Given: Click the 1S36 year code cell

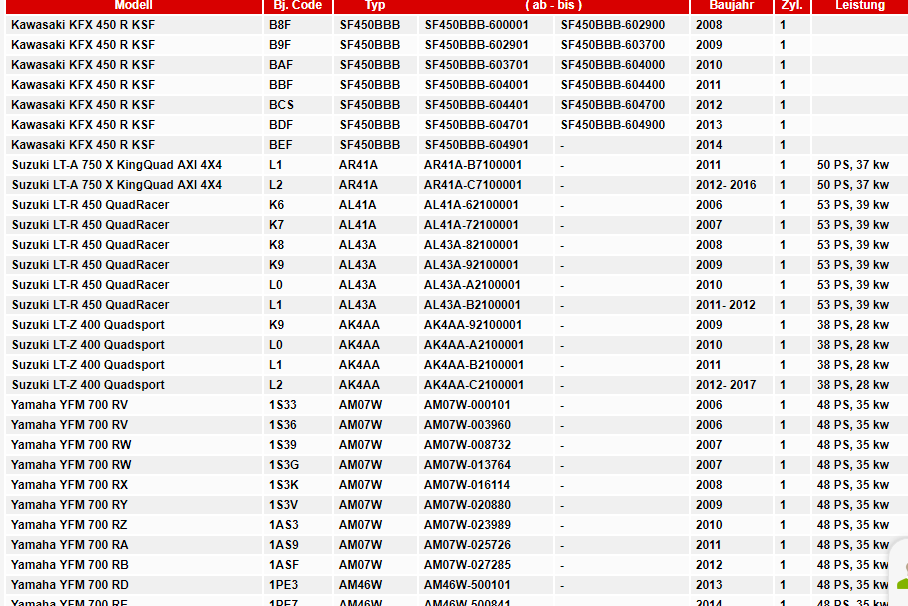Looking at the screenshot, I should pyautogui.click(x=298, y=425).
